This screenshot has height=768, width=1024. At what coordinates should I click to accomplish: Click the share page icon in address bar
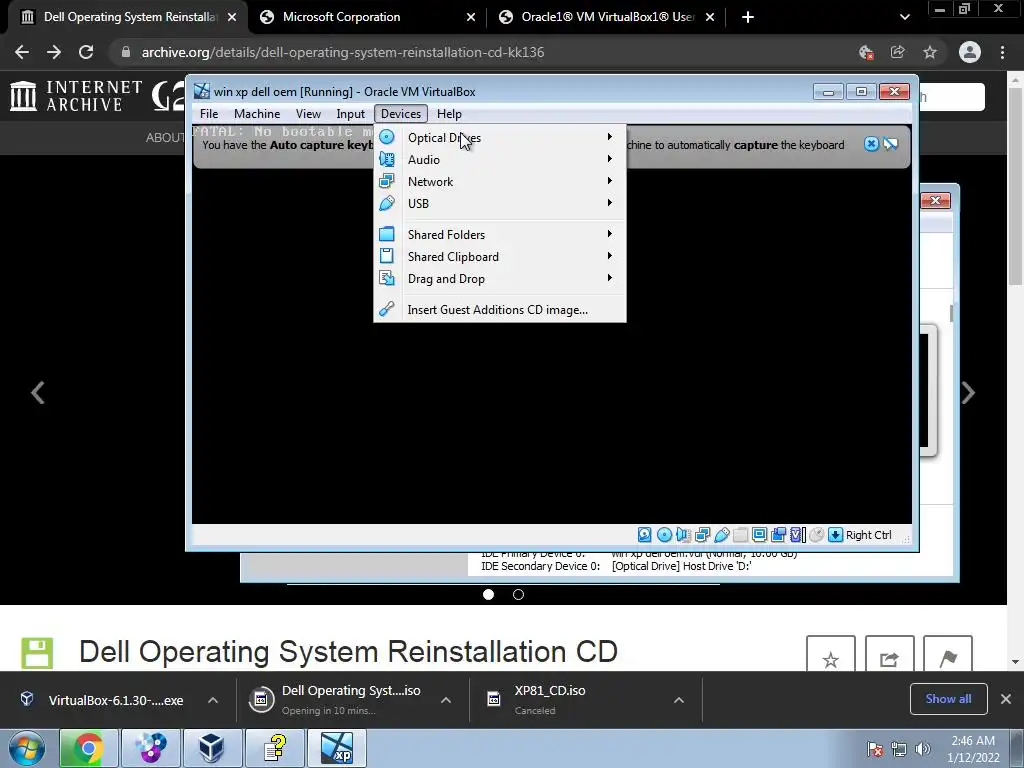pos(898,52)
